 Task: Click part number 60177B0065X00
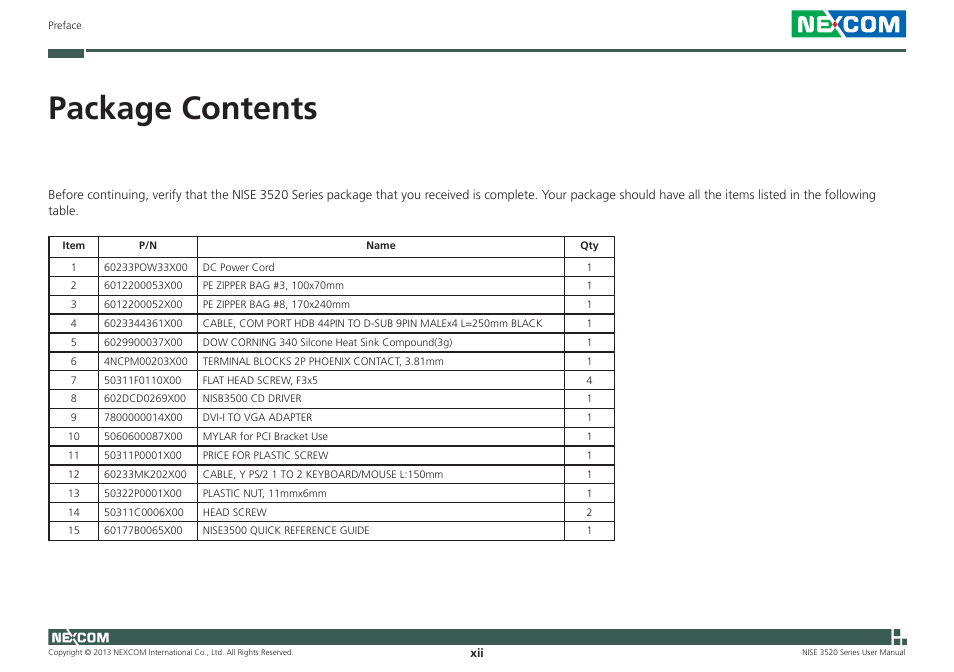143,531
